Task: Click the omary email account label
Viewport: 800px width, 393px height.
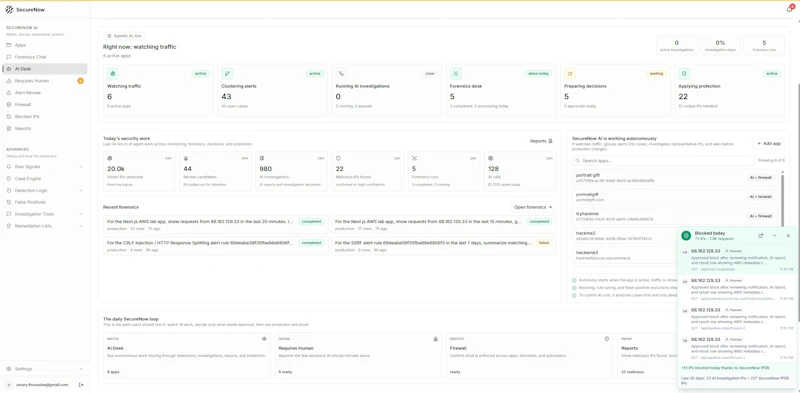Action: (42, 384)
